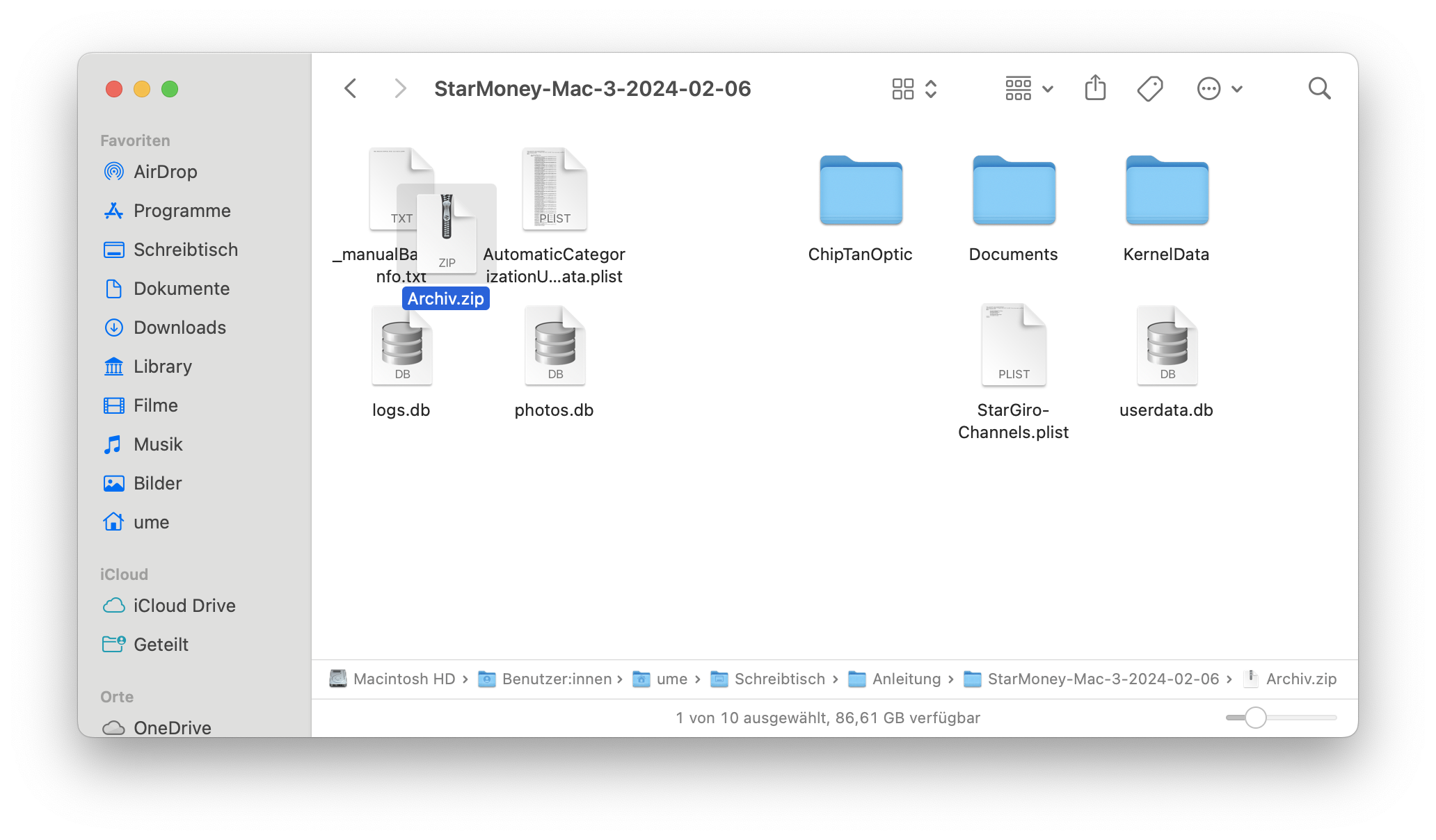The image size is (1436, 840).
Task: Go back with the left arrow
Action: tap(351, 88)
